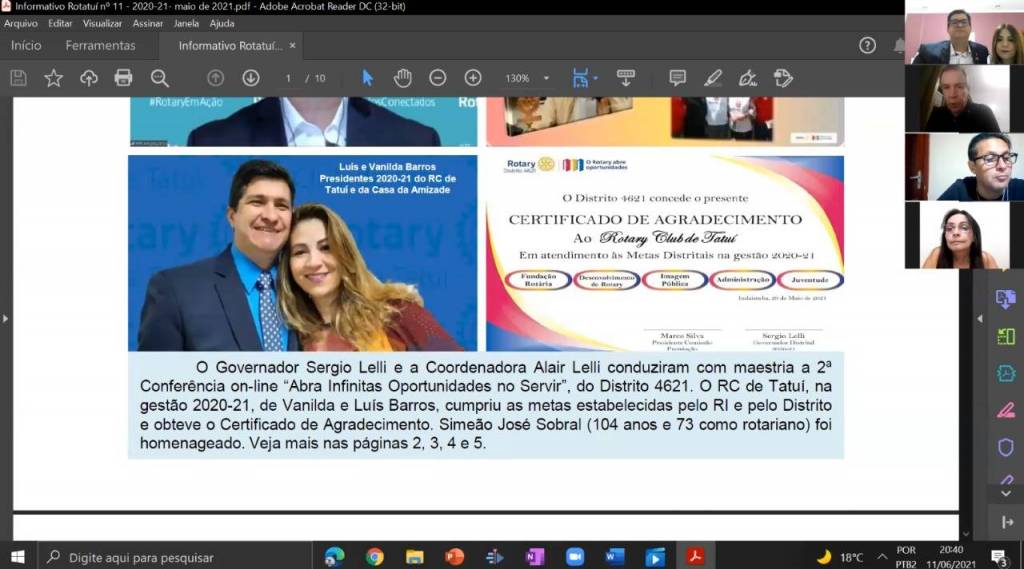Expand the left navigation pane arrow
The width and height of the screenshot is (1024, 569).
[x=5, y=319]
